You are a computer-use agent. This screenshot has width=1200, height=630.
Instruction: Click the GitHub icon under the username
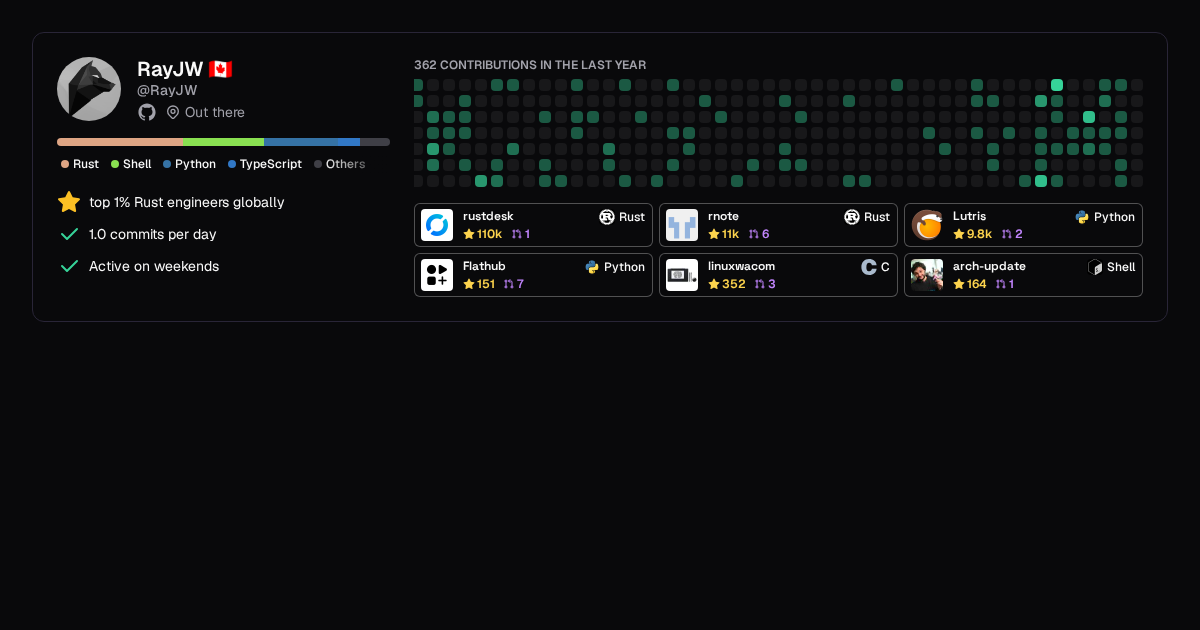point(147,112)
